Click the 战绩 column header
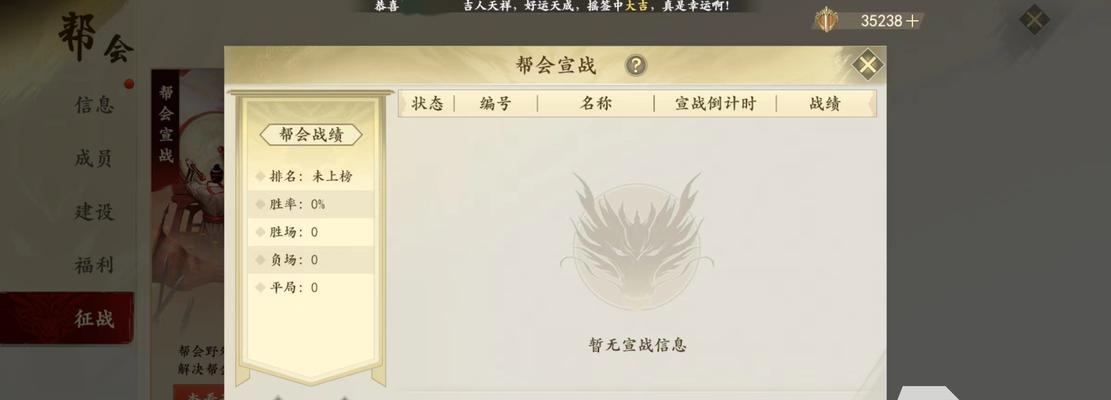 (x=825, y=103)
